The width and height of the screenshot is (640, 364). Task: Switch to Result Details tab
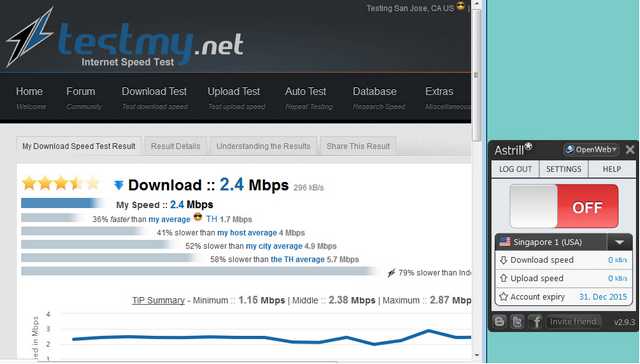176,146
